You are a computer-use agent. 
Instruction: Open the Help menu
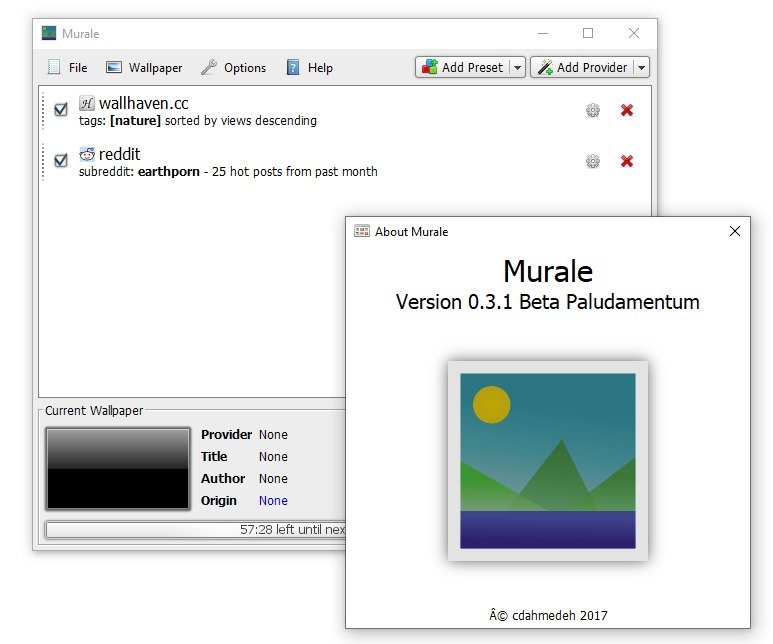[x=310, y=68]
